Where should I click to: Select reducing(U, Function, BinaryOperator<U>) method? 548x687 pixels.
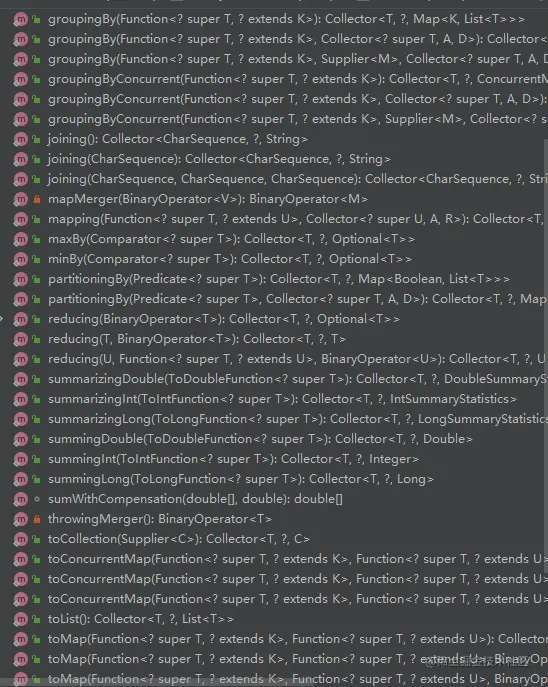297,359
